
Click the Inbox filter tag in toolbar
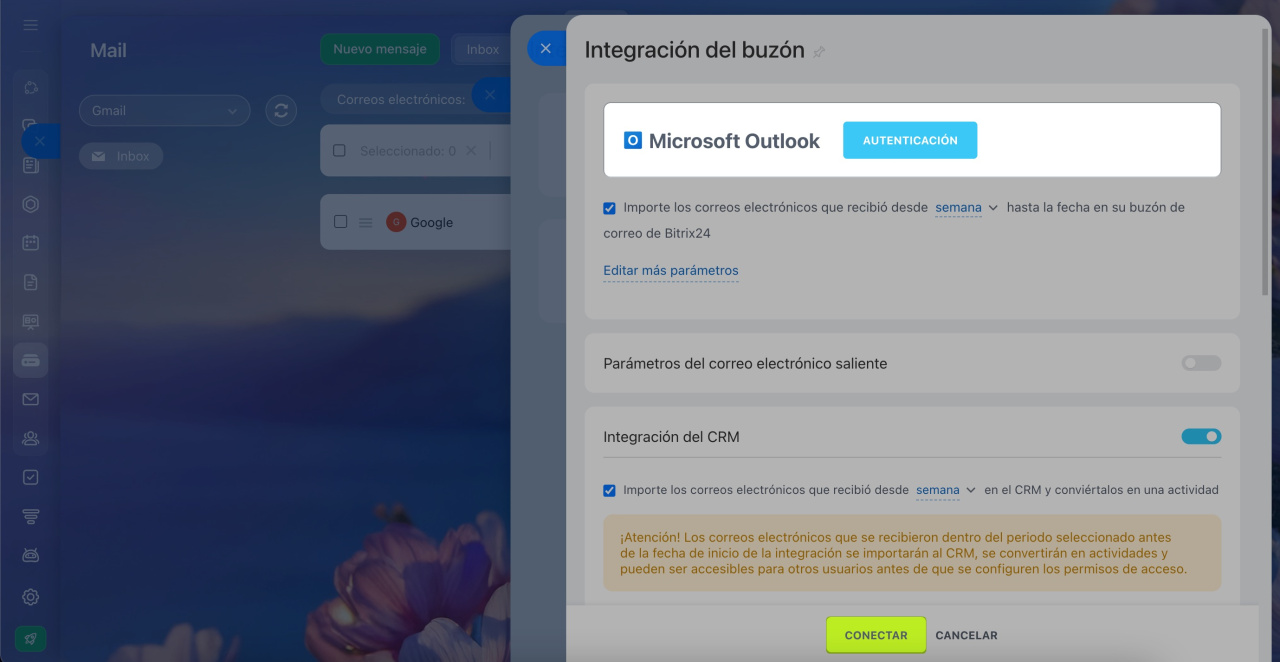point(483,49)
